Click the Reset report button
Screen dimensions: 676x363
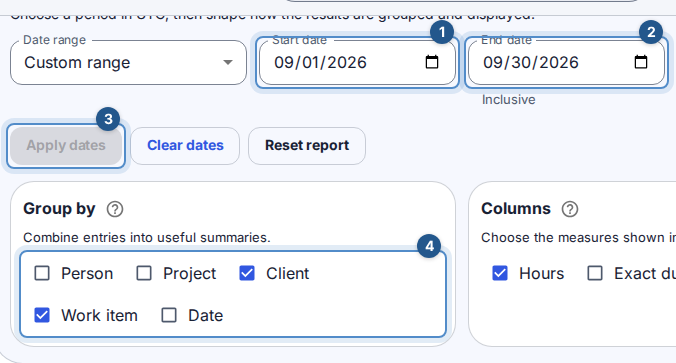pyautogui.click(x=307, y=146)
